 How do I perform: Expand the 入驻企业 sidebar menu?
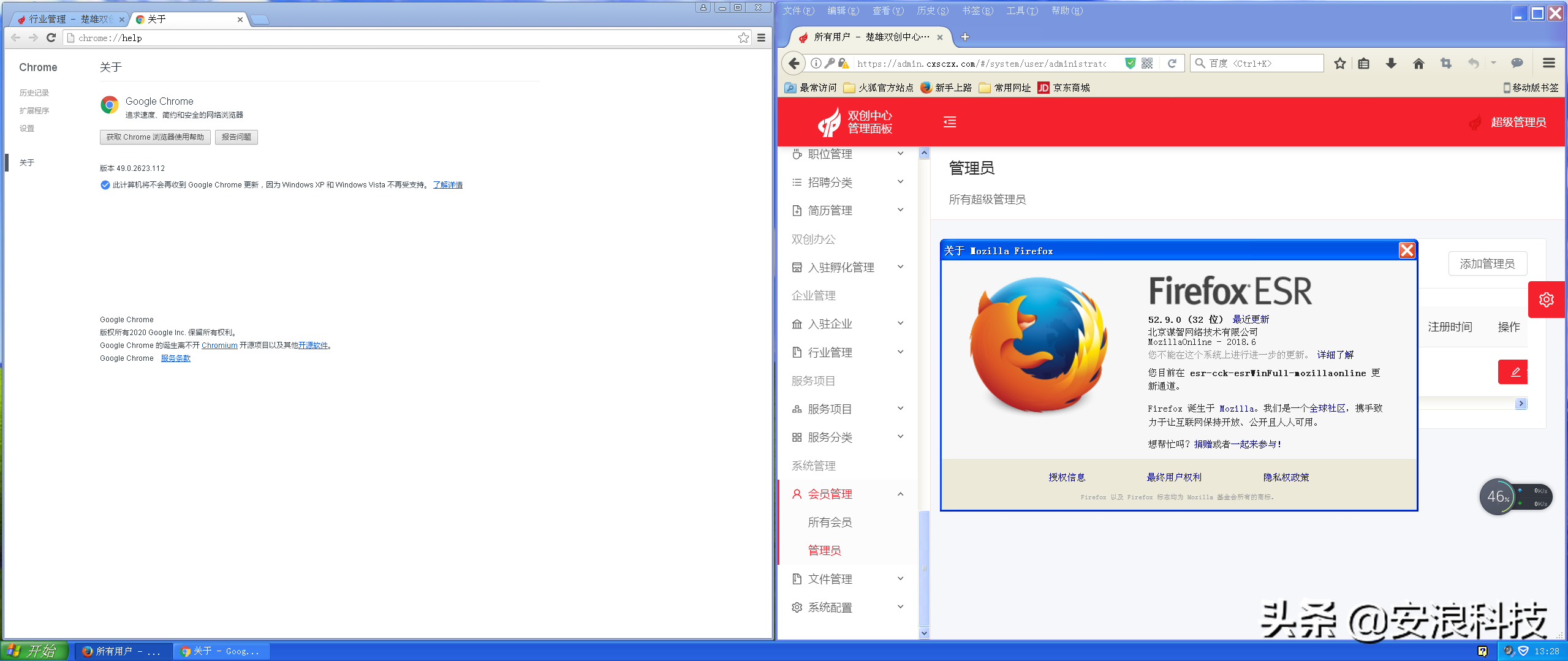pos(849,323)
